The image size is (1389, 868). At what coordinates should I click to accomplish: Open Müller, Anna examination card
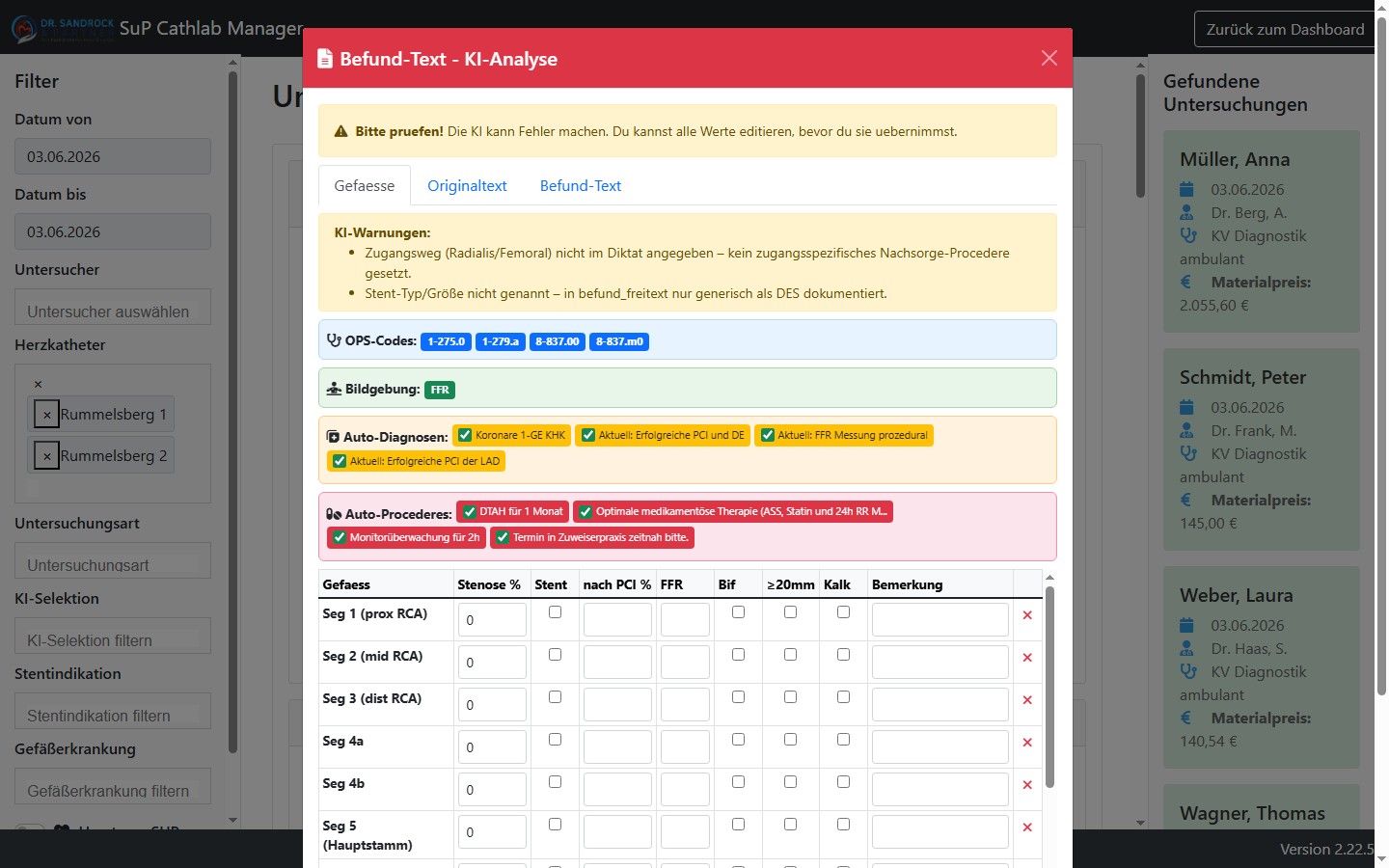1262,231
